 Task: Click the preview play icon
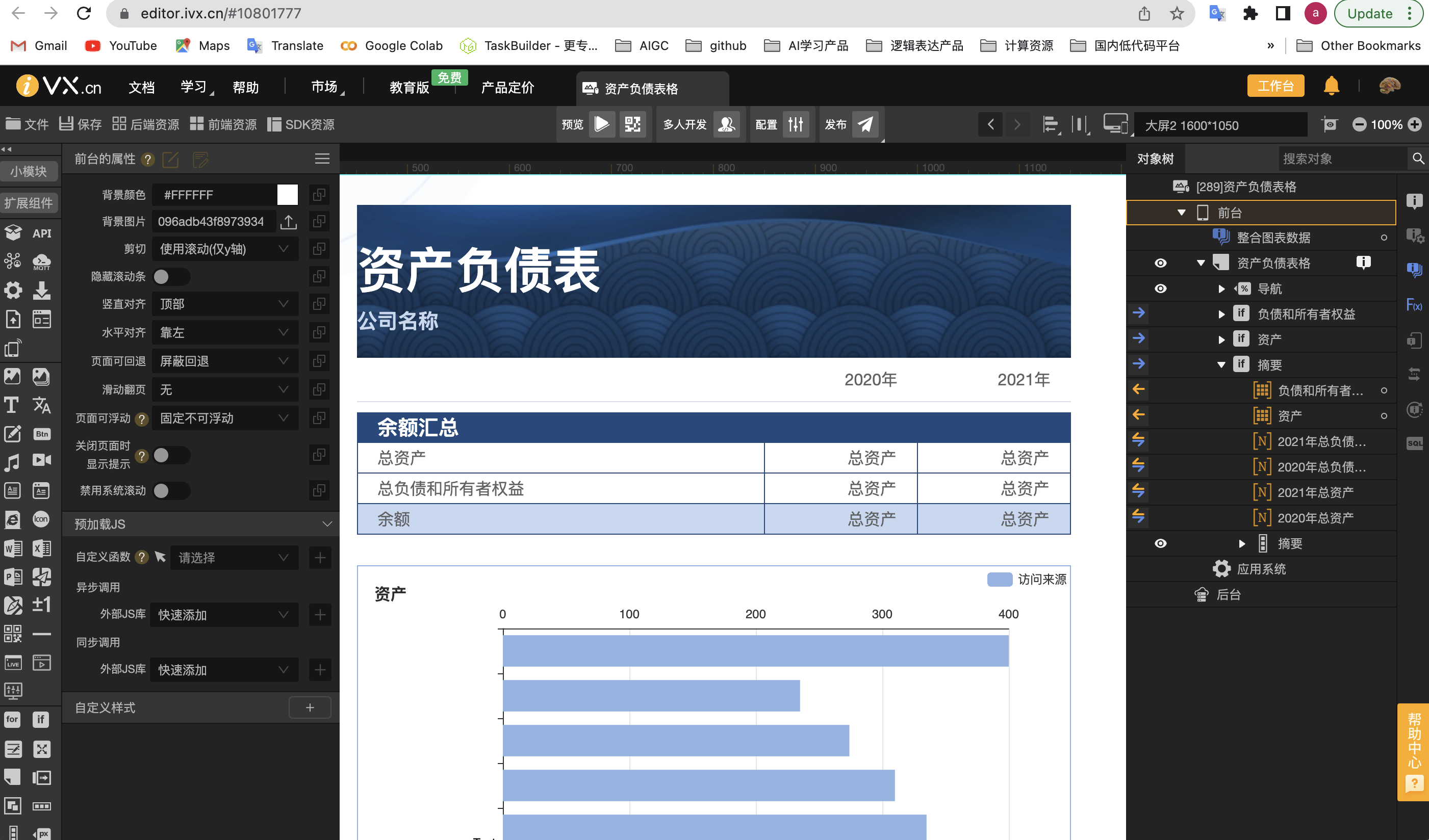point(602,124)
